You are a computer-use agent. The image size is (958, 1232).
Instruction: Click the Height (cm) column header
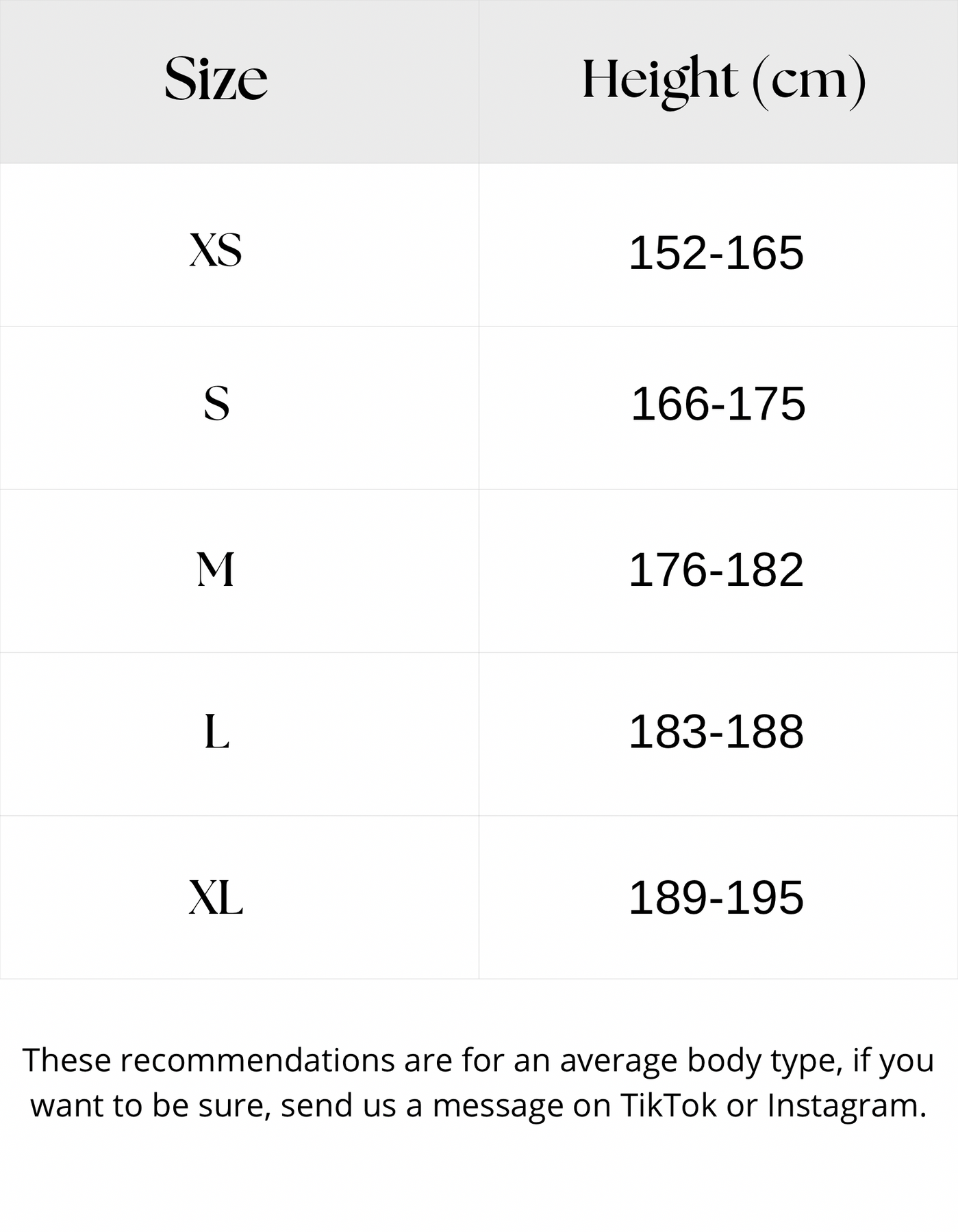[723, 81]
